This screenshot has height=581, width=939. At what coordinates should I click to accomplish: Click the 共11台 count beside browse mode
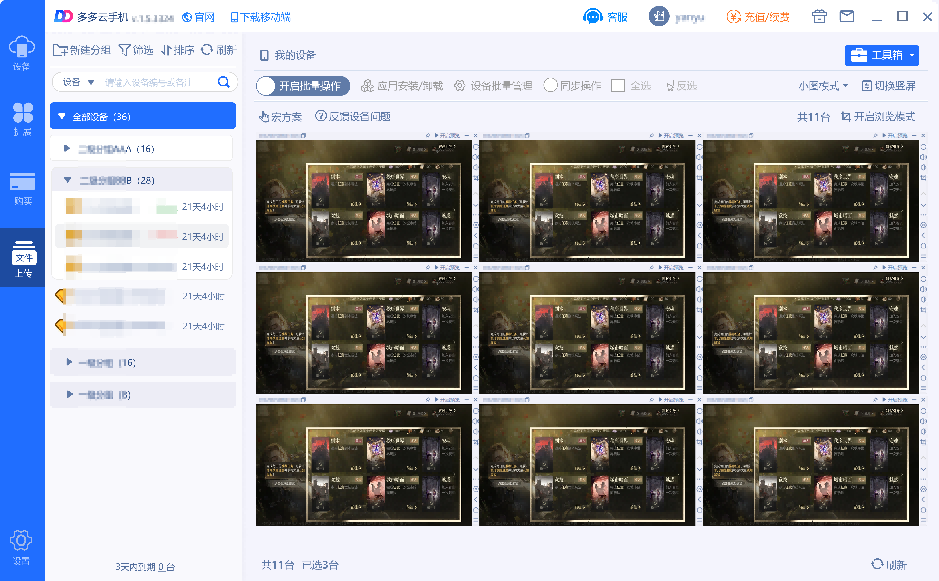coord(813,117)
